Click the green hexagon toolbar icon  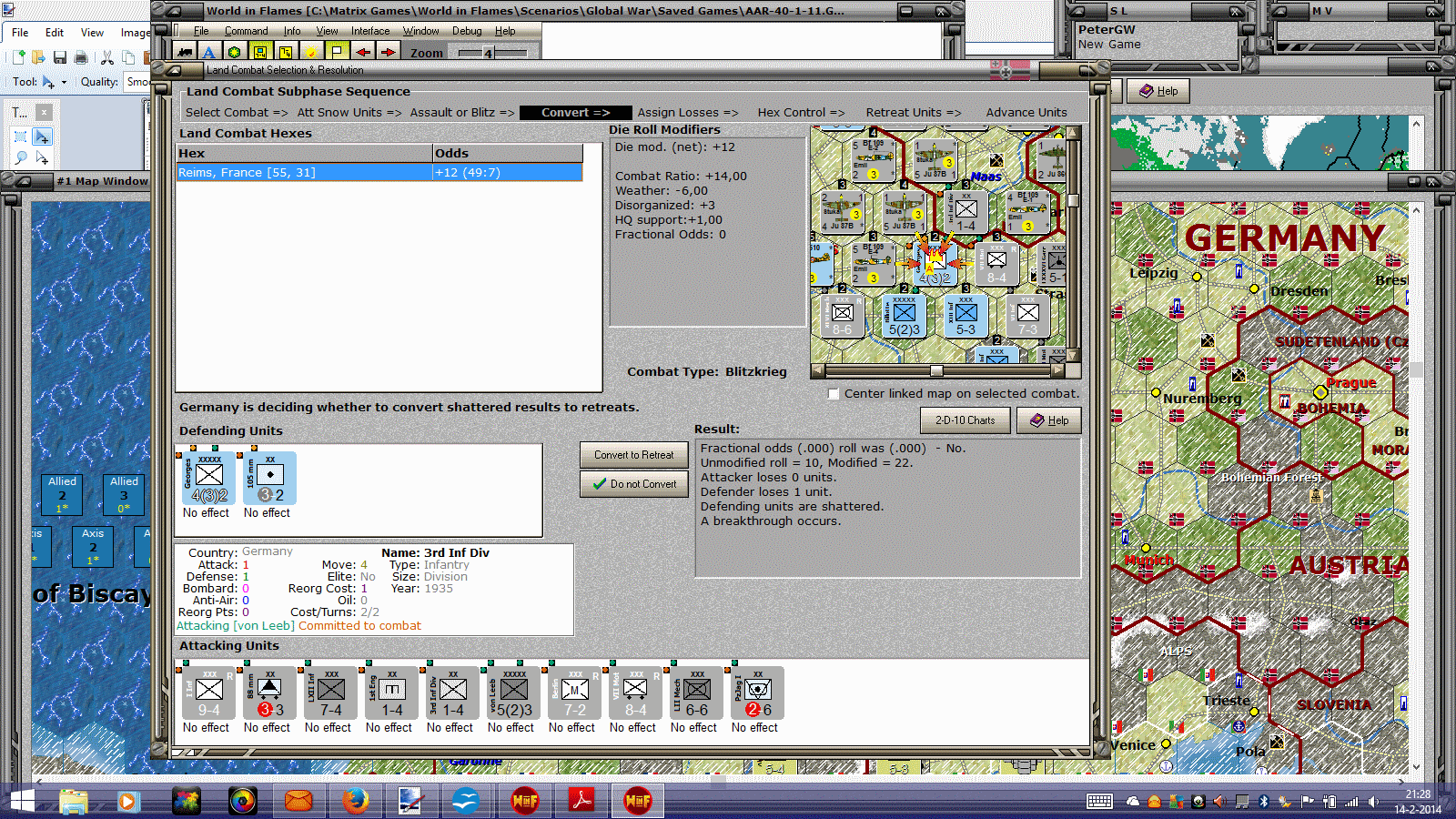coord(235,53)
